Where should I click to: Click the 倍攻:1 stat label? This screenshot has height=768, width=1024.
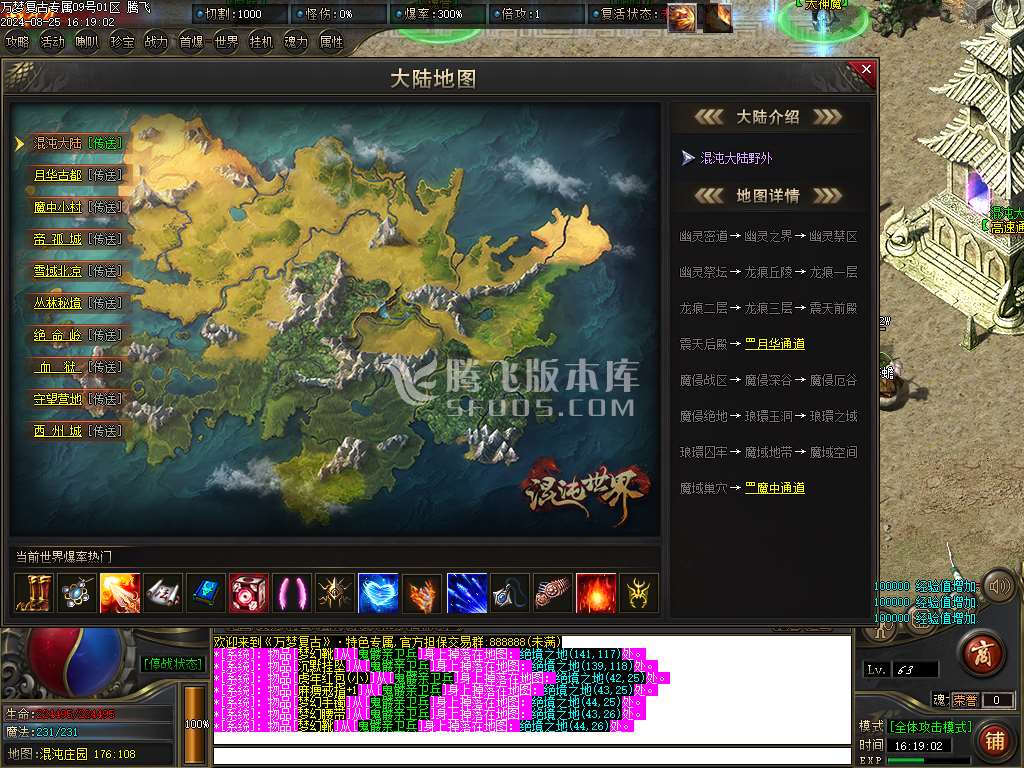point(520,14)
